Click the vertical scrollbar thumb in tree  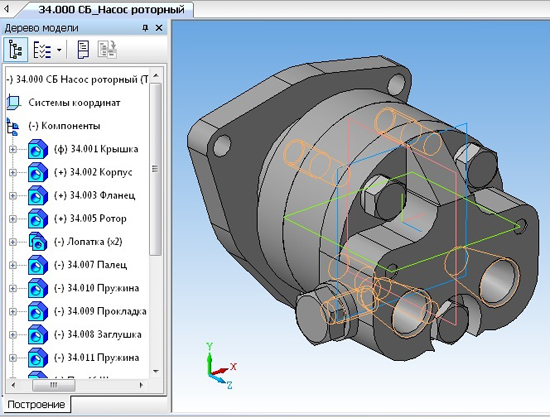click(x=156, y=169)
